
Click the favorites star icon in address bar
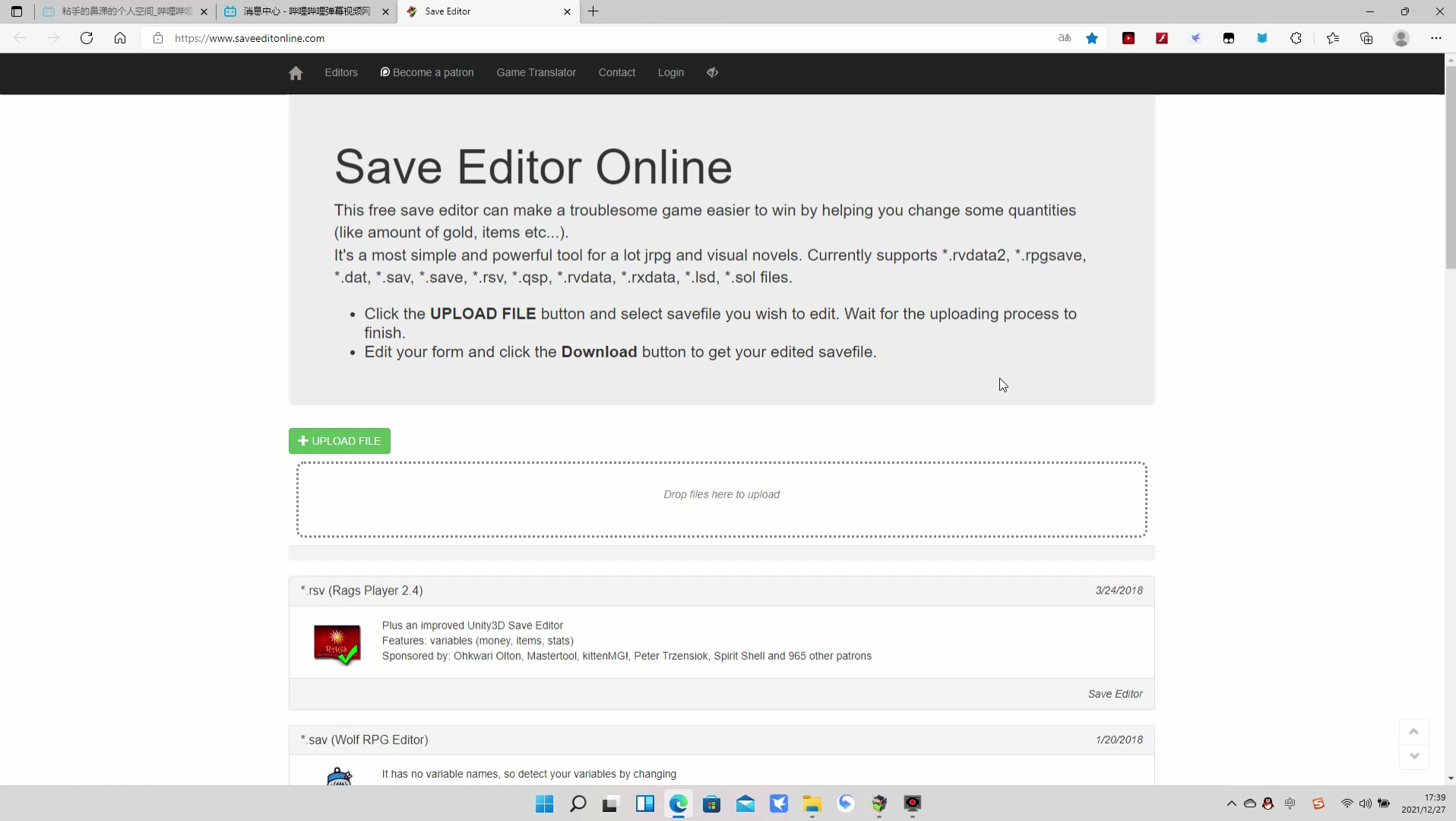(x=1092, y=38)
